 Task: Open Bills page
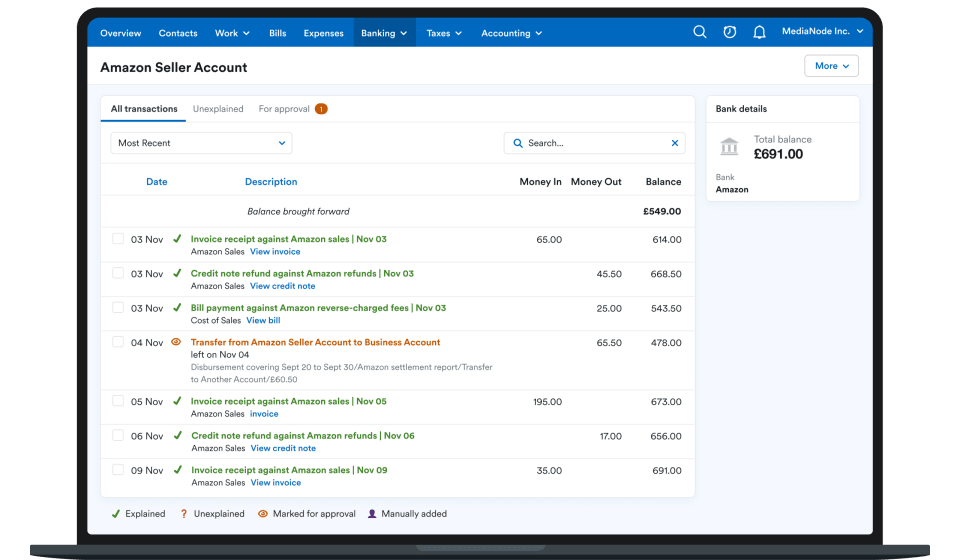click(x=277, y=33)
